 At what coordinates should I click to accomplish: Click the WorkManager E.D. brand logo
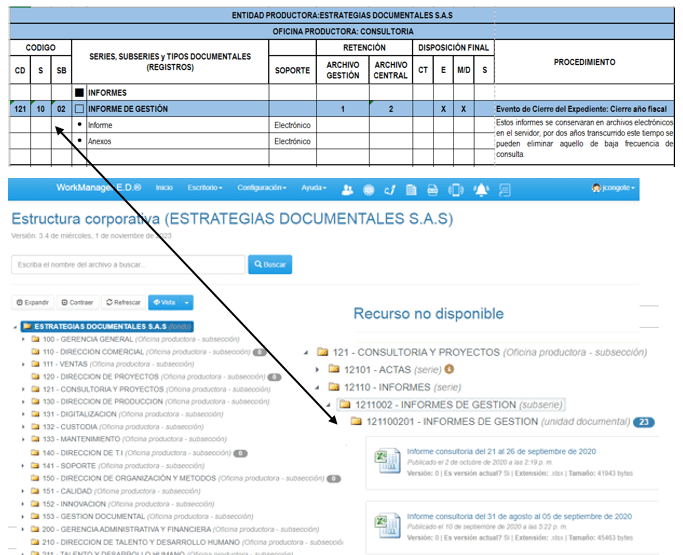[98, 188]
